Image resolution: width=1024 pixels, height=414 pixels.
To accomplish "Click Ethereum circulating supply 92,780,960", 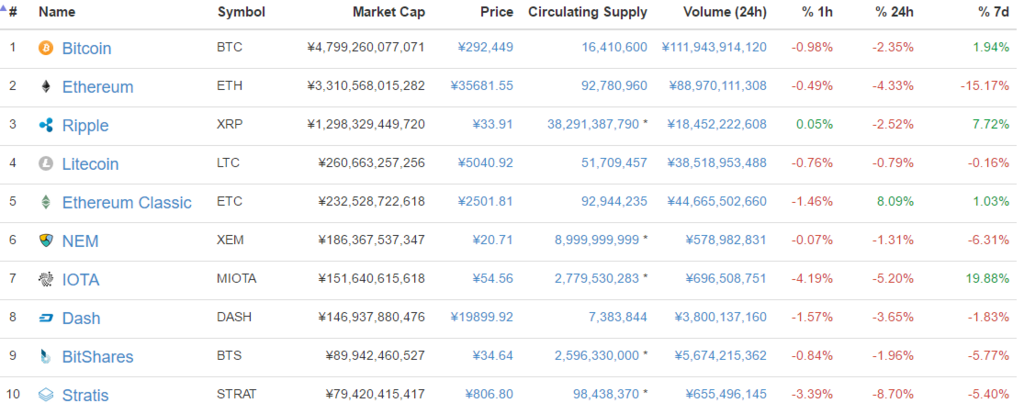I will tap(615, 86).
